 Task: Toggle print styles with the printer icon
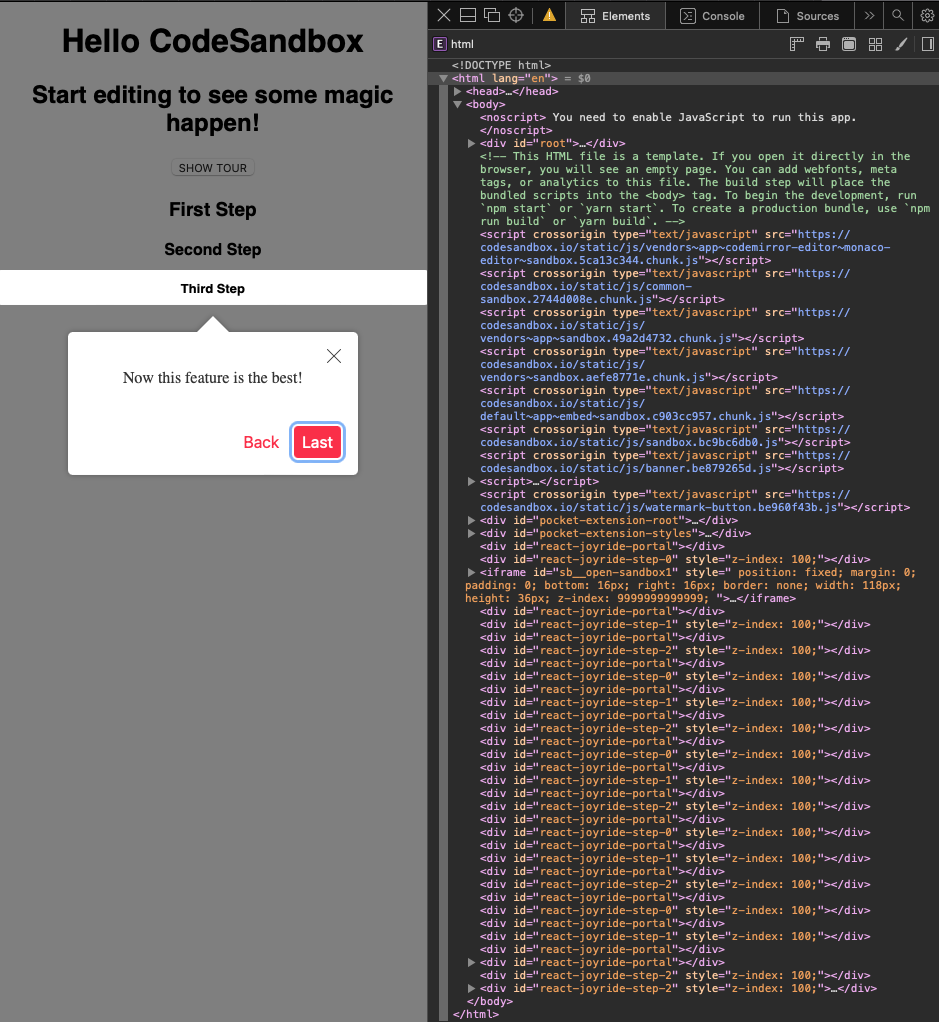coord(823,44)
